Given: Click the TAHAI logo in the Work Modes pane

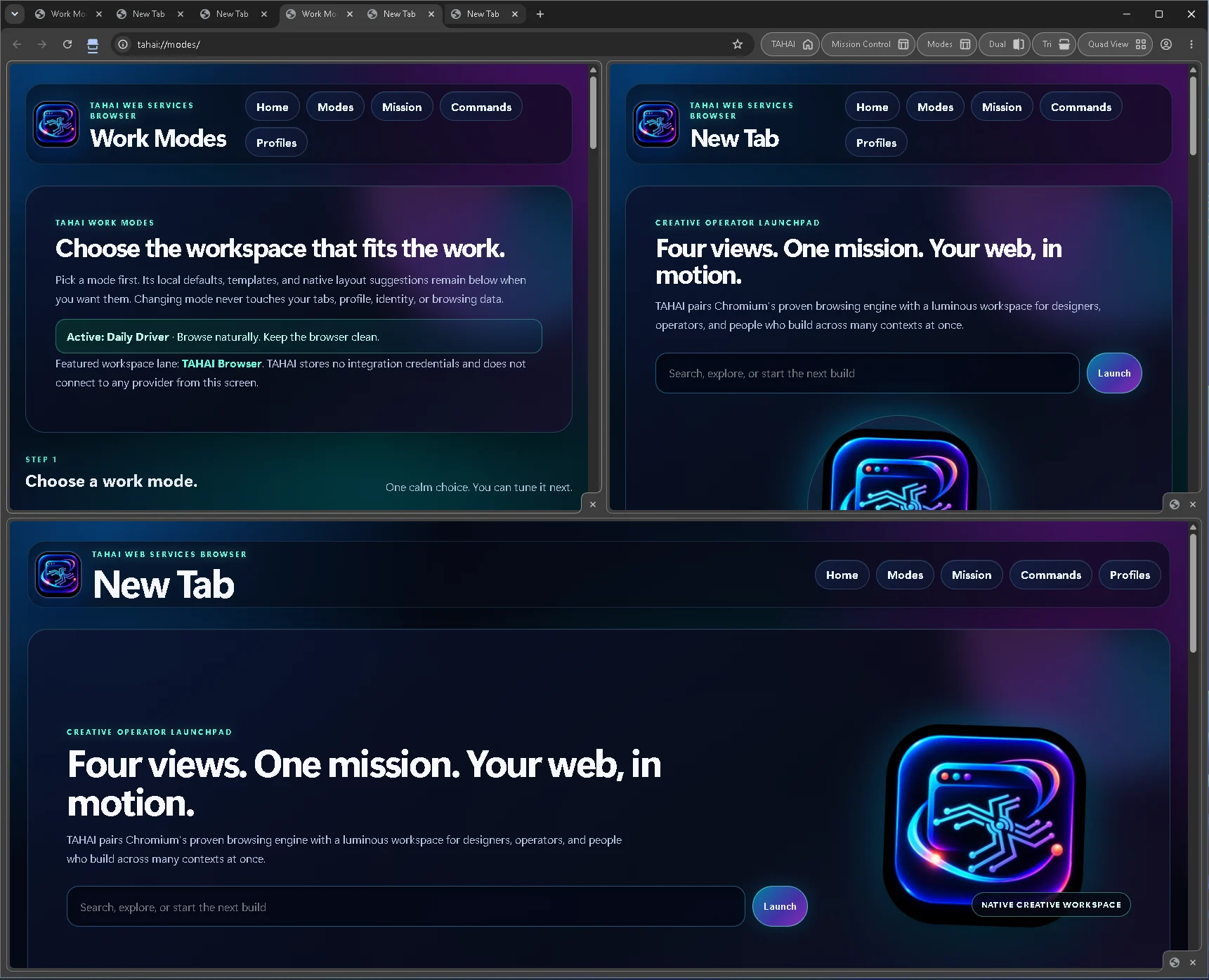Looking at the screenshot, I should [56, 124].
